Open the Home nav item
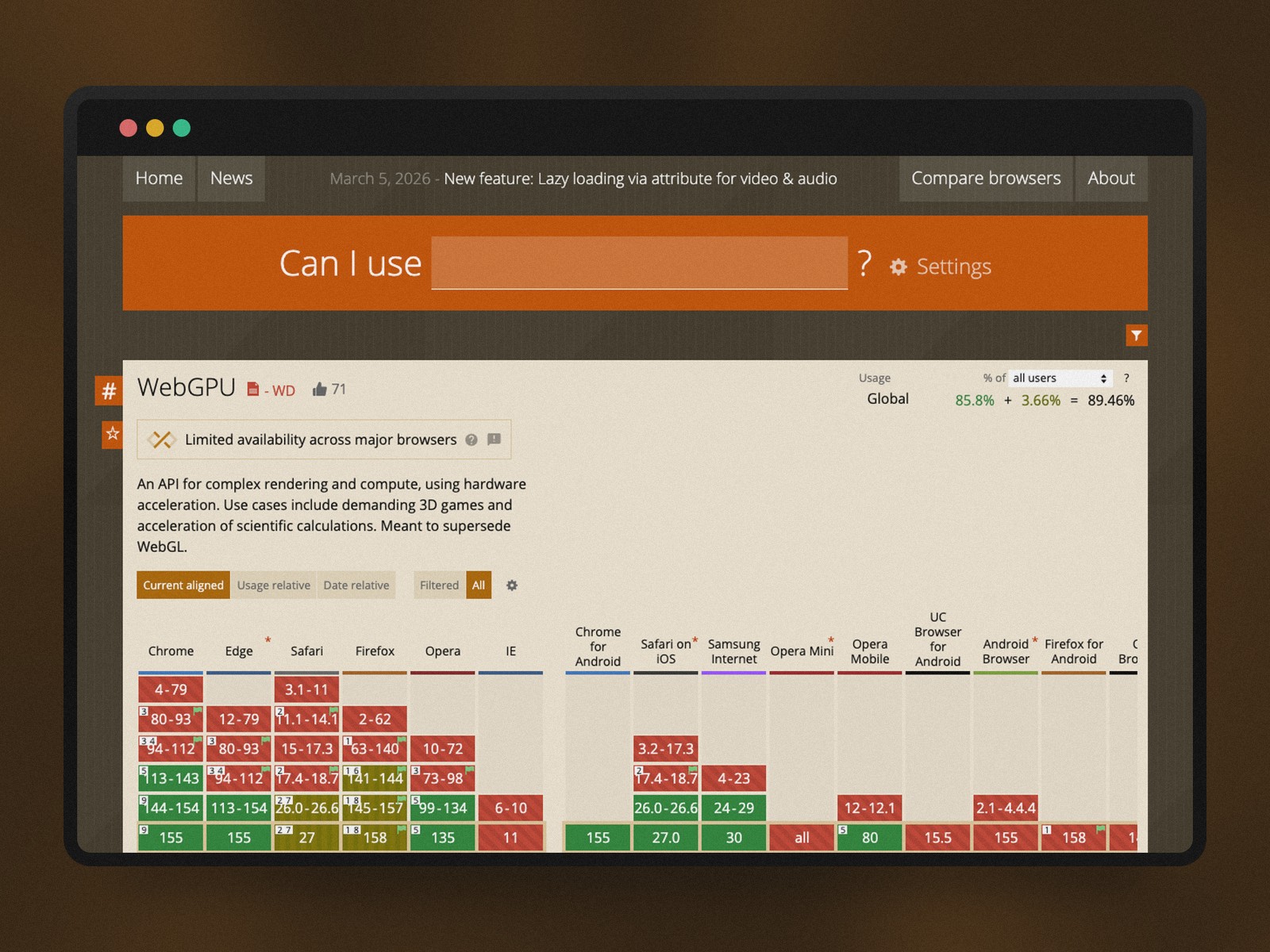Image resolution: width=1270 pixels, height=952 pixels. click(x=159, y=178)
